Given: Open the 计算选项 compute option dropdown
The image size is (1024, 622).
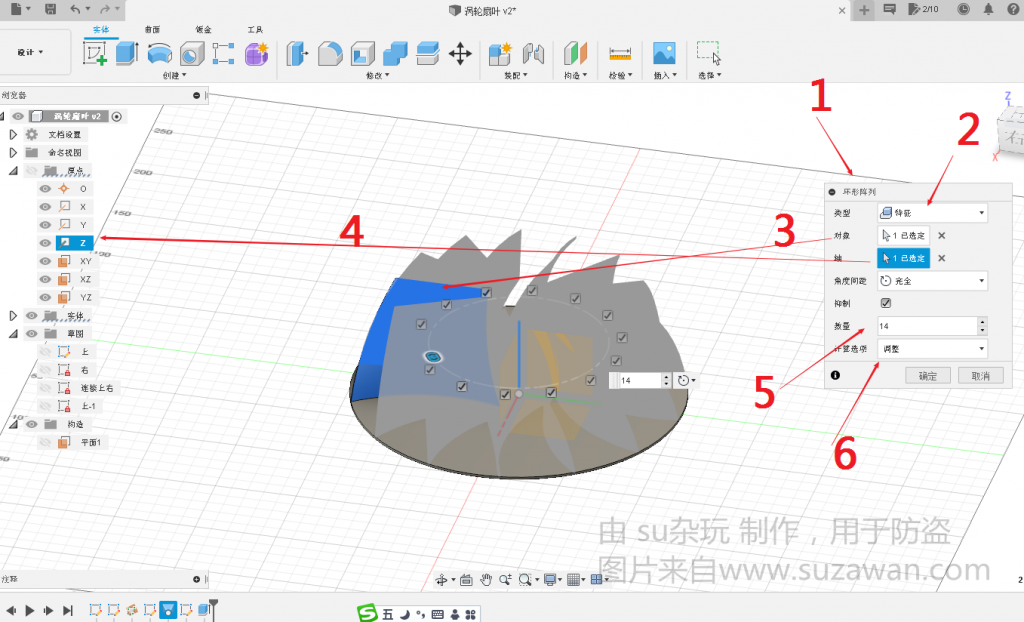Looking at the screenshot, I should pos(933,349).
